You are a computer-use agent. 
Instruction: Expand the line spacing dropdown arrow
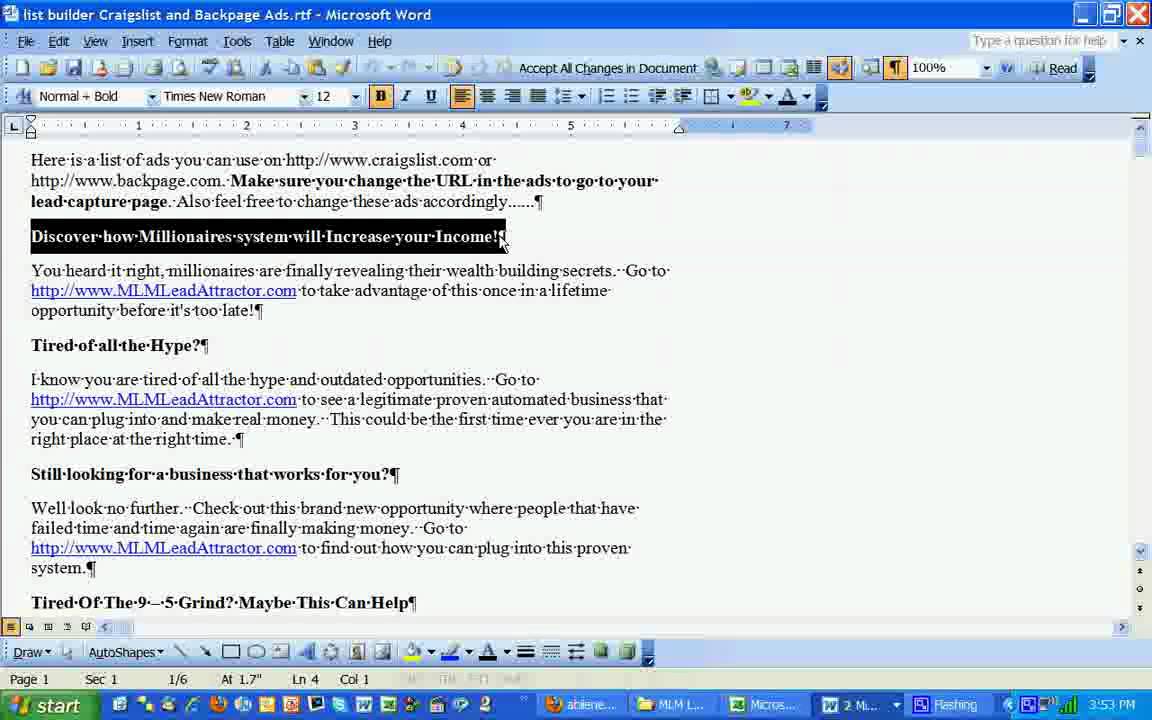click(582, 96)
